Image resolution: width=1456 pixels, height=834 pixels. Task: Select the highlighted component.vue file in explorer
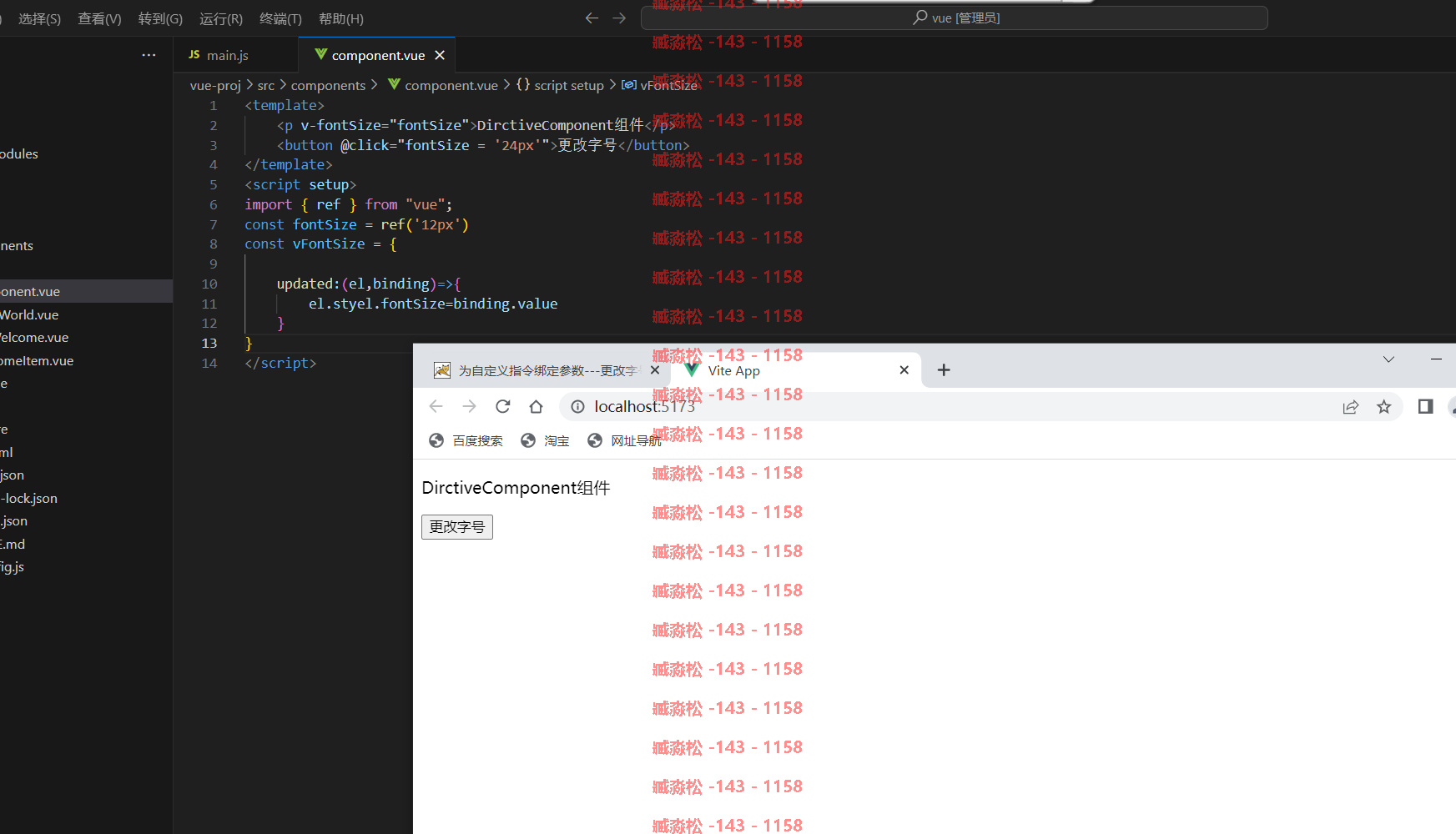coord(86,291)
